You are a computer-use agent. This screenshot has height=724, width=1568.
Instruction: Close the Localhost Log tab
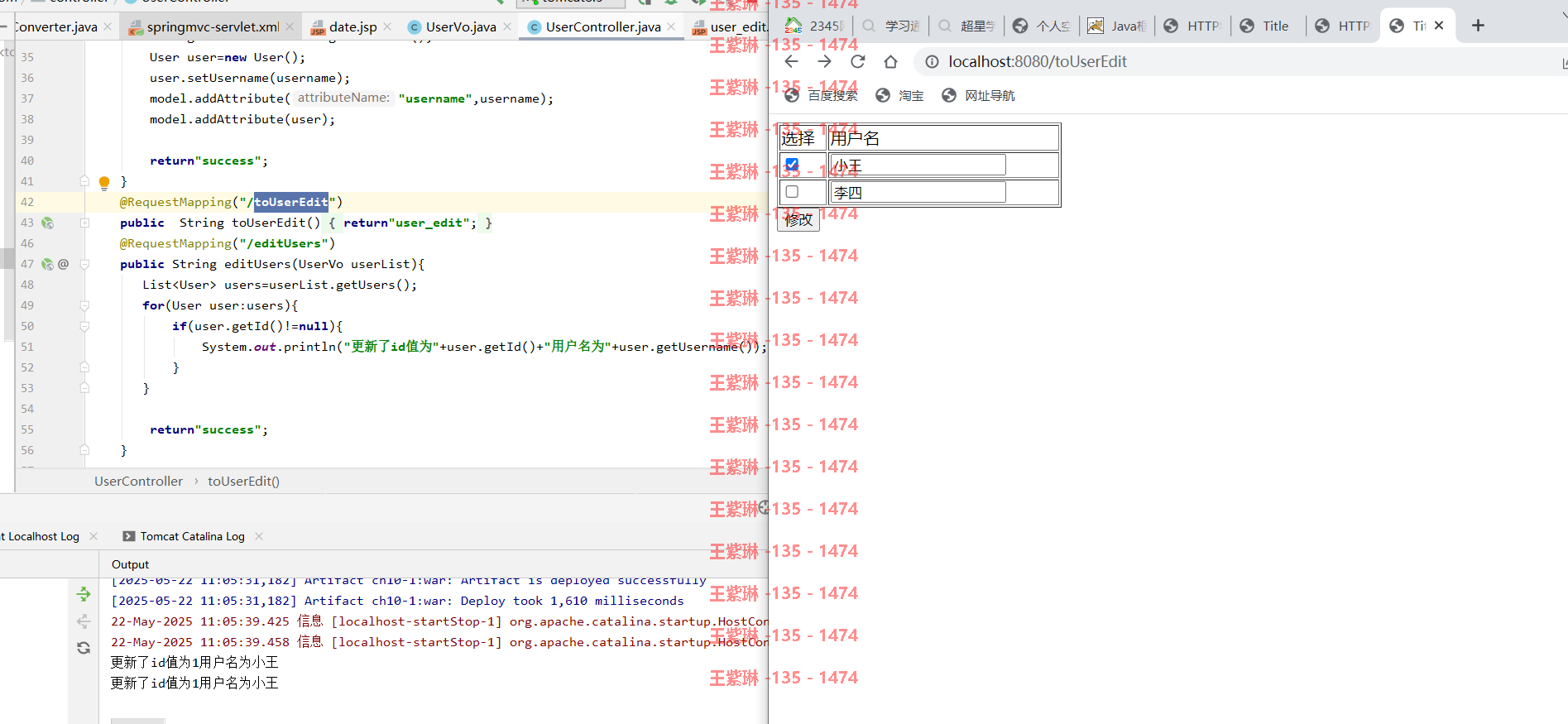(94, 536)
